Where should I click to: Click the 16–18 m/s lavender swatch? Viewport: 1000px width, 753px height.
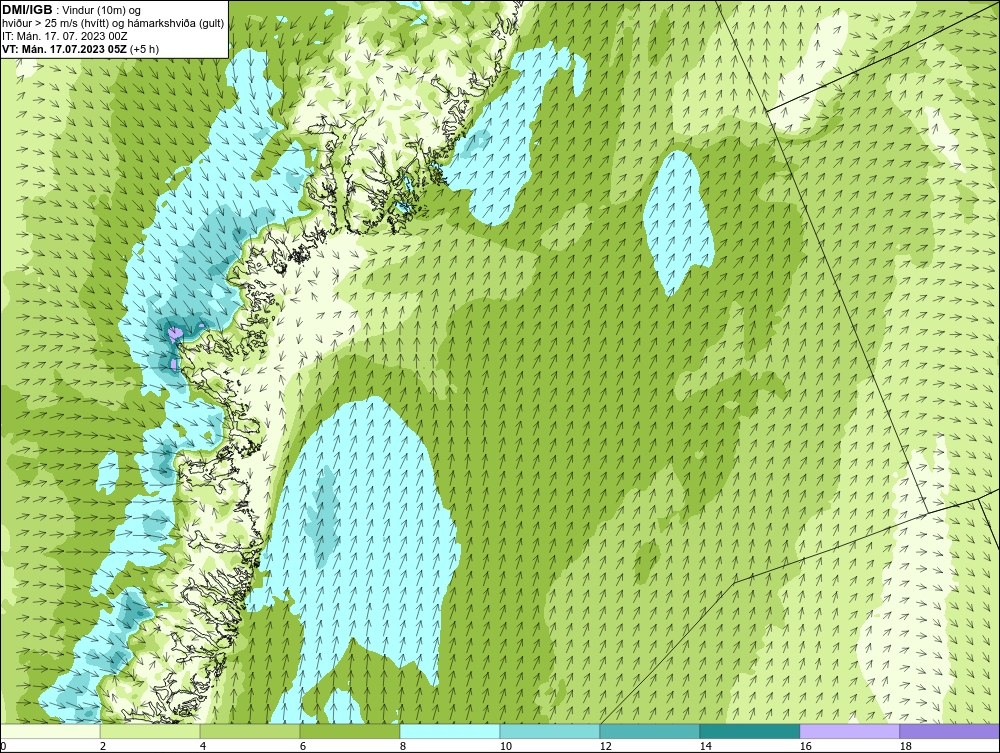click(849, 731)
